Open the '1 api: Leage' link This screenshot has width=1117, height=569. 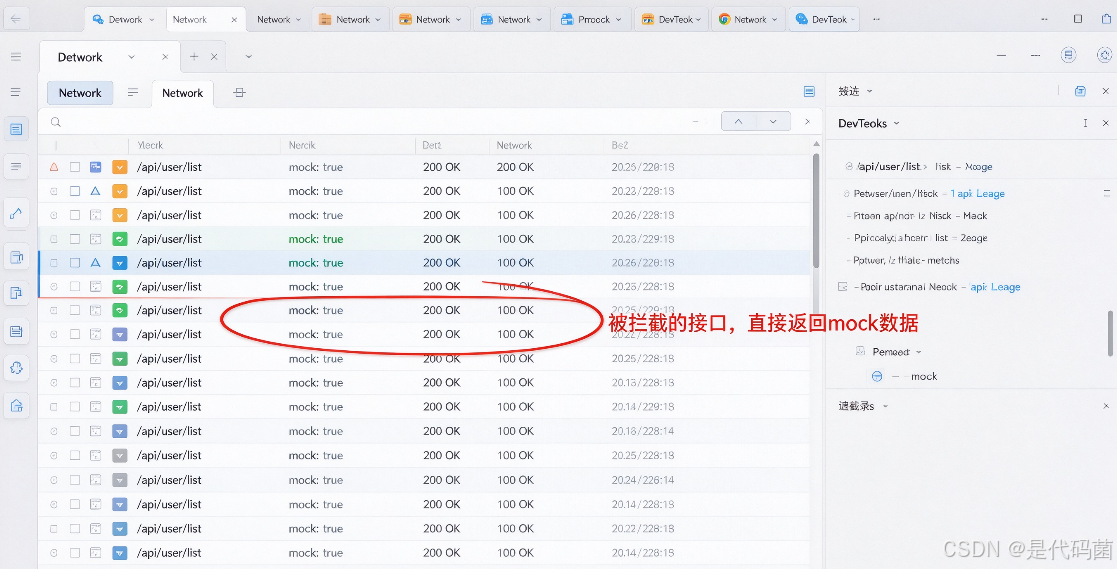977,194
